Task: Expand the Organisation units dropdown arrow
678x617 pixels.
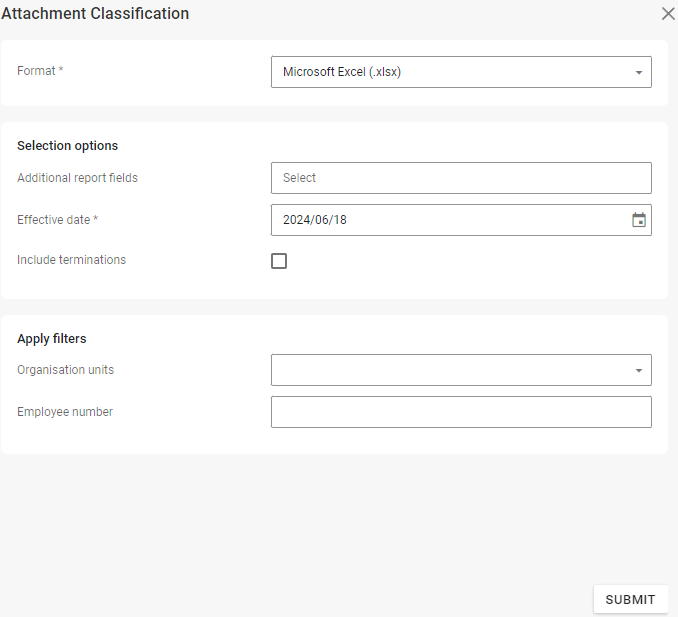Action: click(x=638, y=370)
